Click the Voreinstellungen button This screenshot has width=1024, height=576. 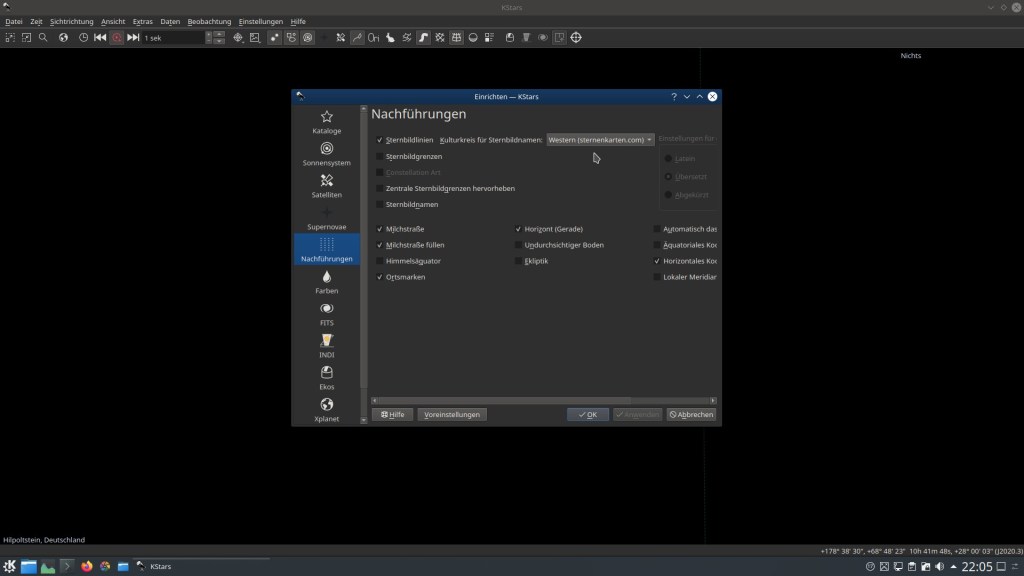pos(452,414)
